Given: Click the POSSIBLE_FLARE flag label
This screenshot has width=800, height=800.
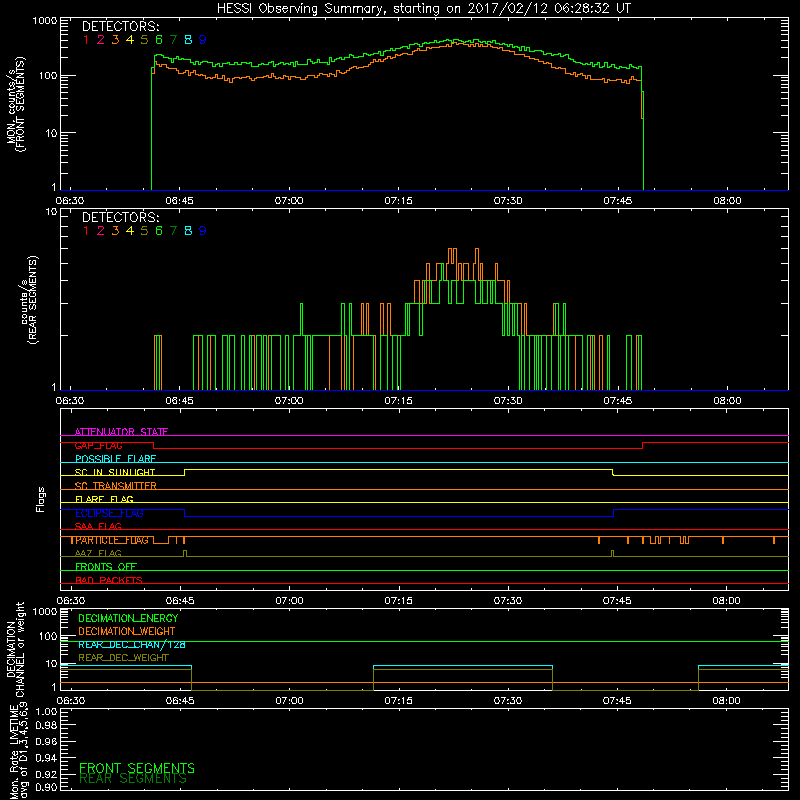Looking at the screenshot, I should (x=115, y=459).
